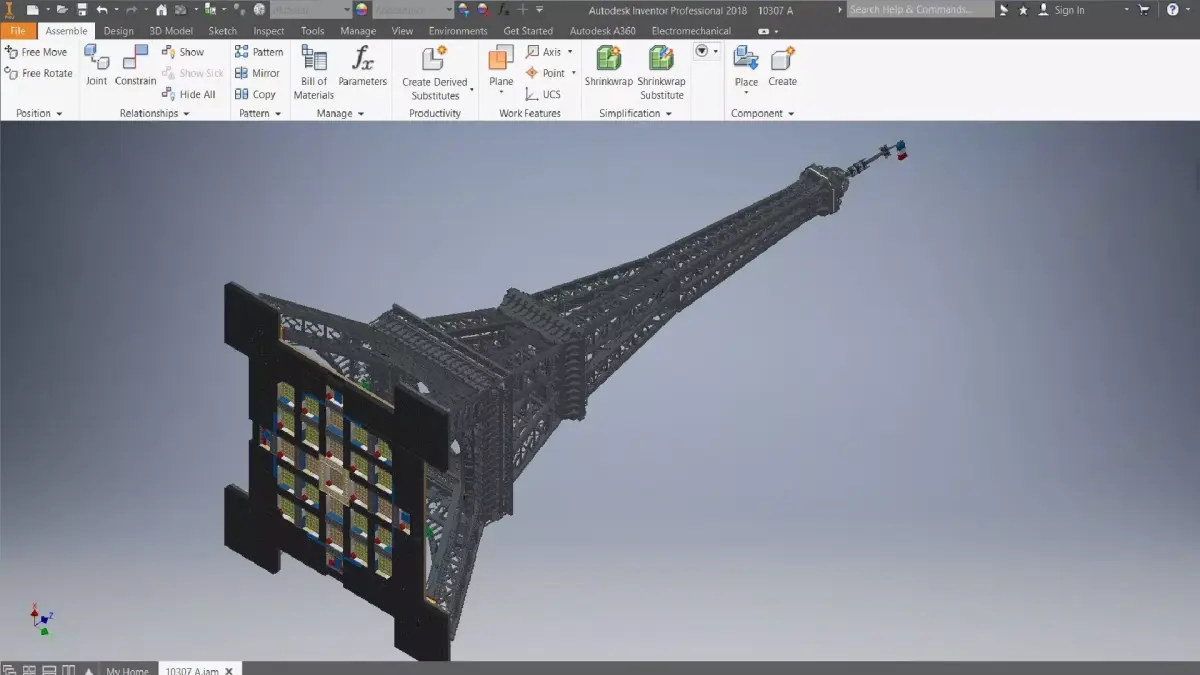Open the Place dropdown arrow

(746, 94)
